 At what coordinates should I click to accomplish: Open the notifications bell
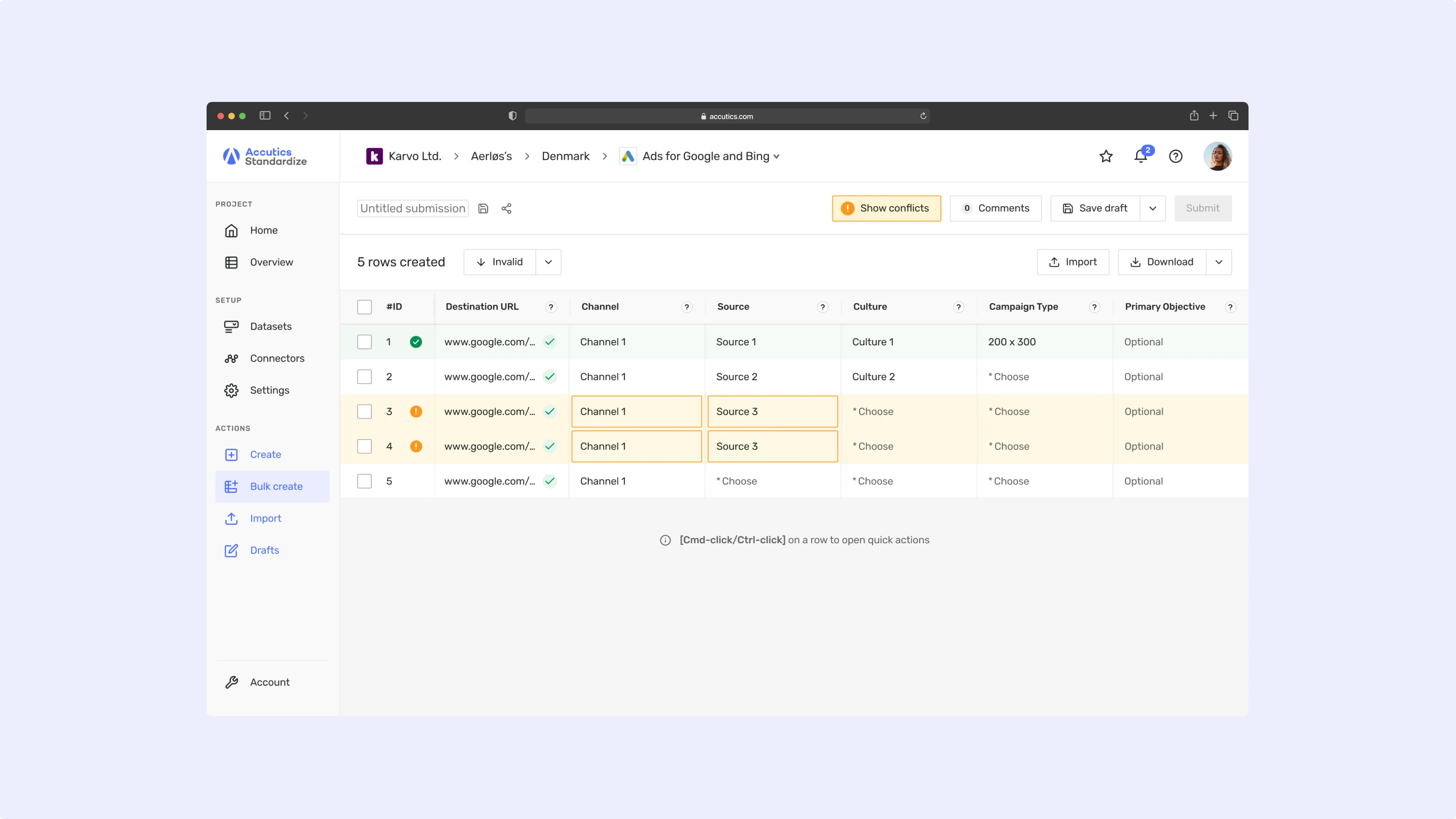pos(1141,156)
